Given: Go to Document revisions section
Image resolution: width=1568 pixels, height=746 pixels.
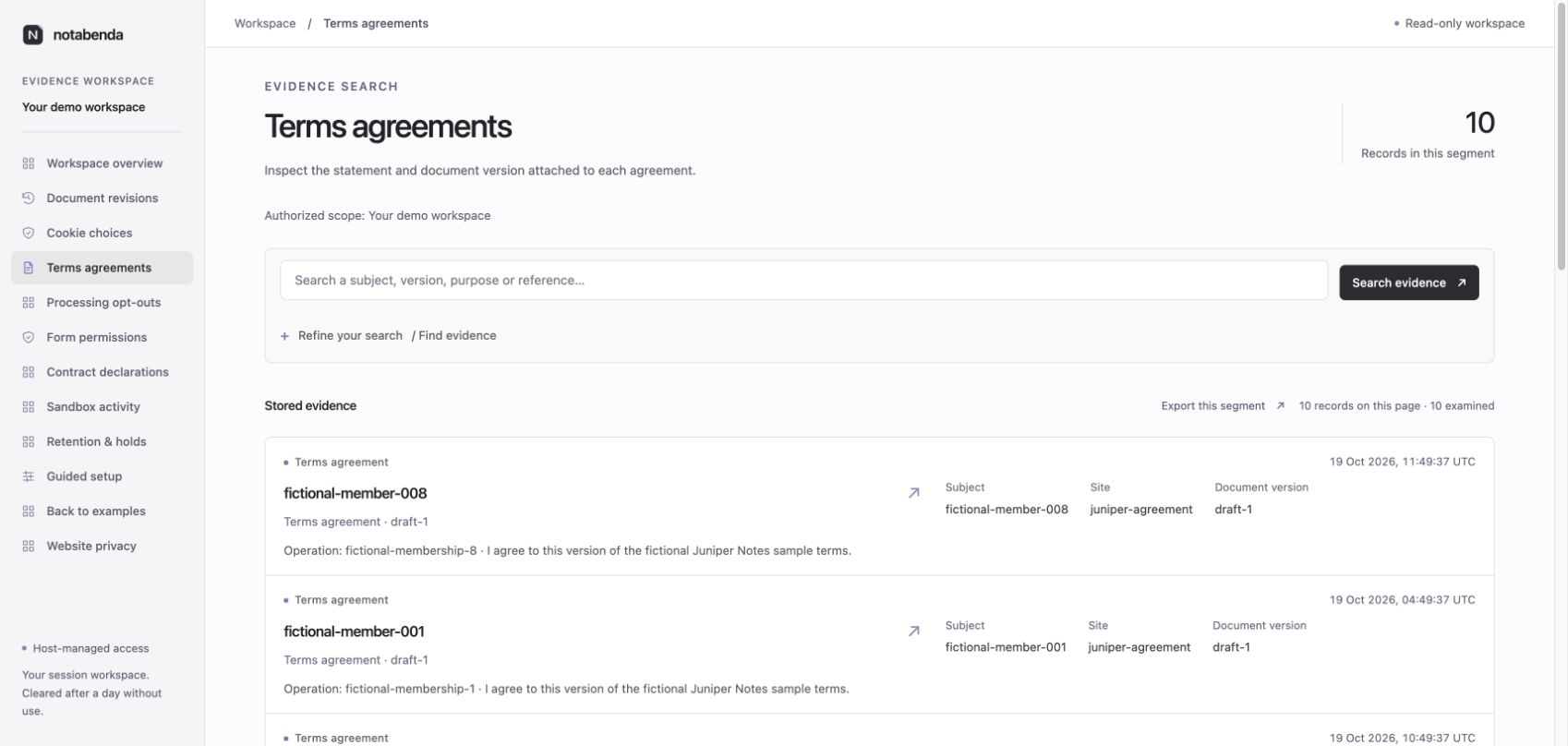Looking at the screenshot, I should click(102, 199).
